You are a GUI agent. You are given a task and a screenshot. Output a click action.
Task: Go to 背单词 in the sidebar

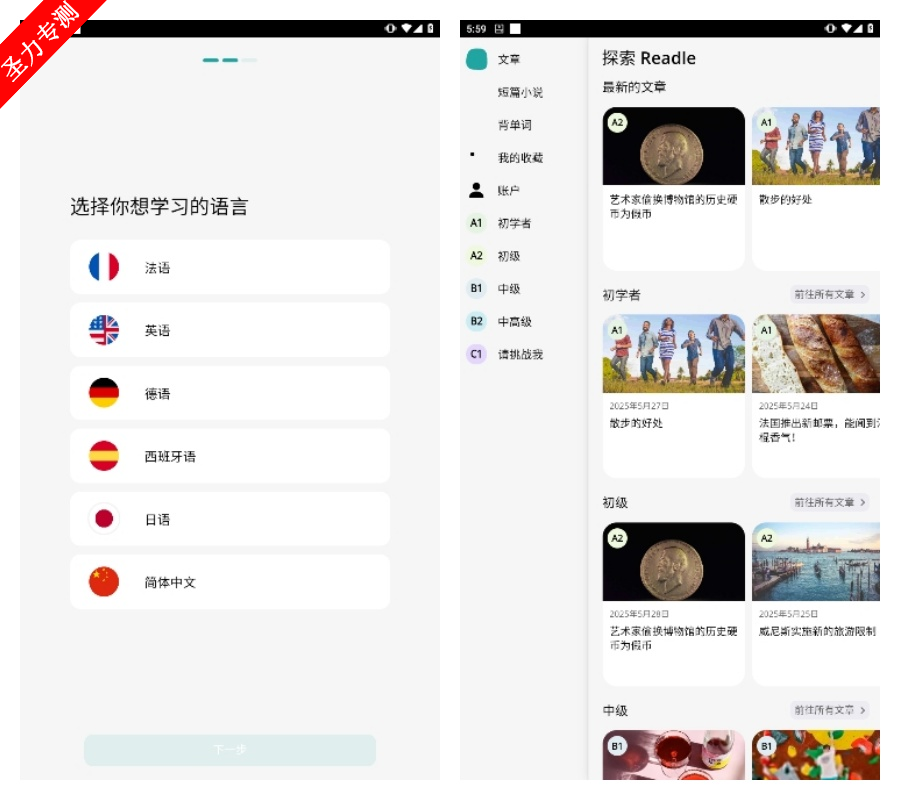coord(514,125)
